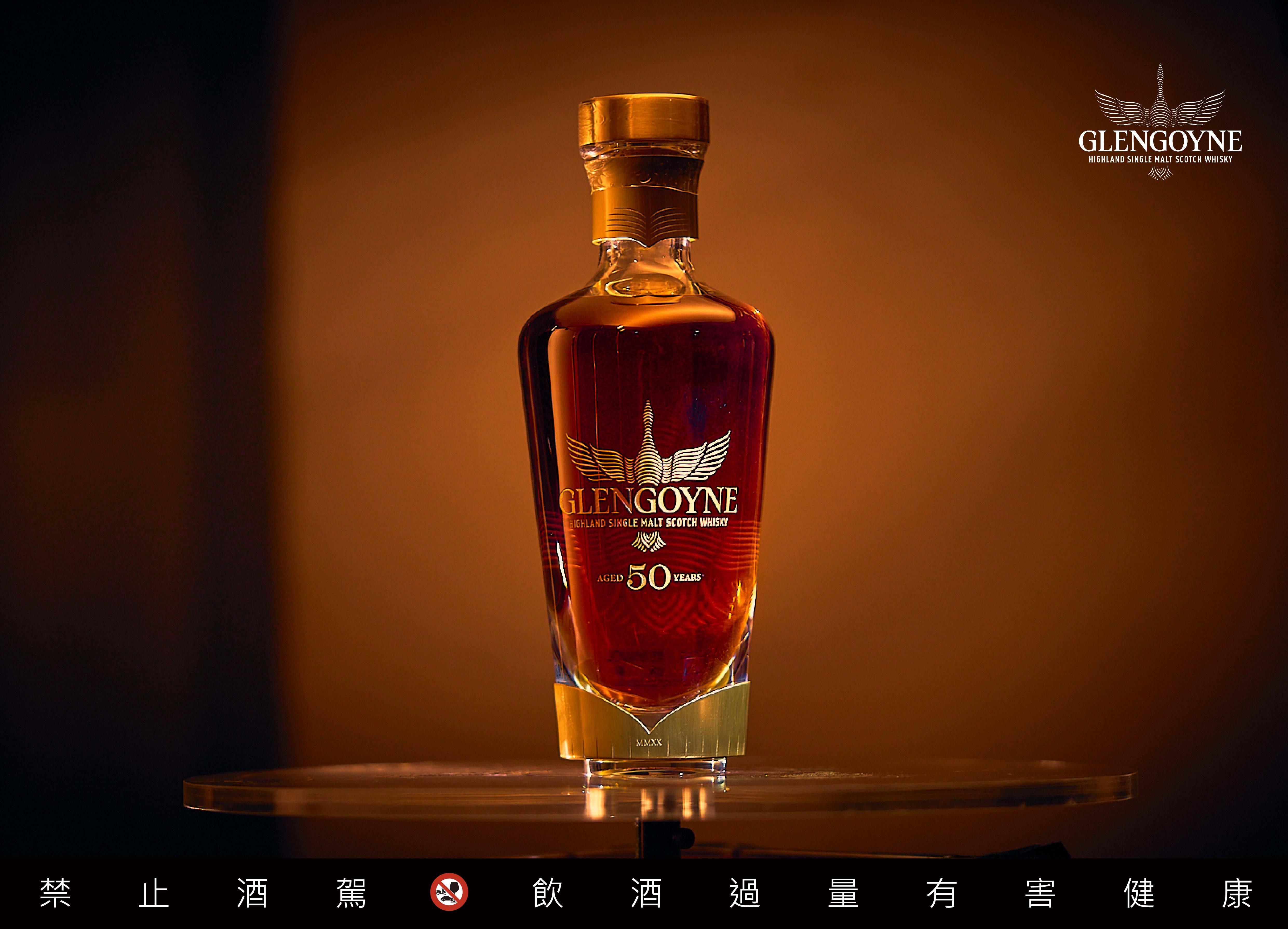1288x929 pixels.
Task: Click the MMXX inscription on the base
Action: point(649,742)
